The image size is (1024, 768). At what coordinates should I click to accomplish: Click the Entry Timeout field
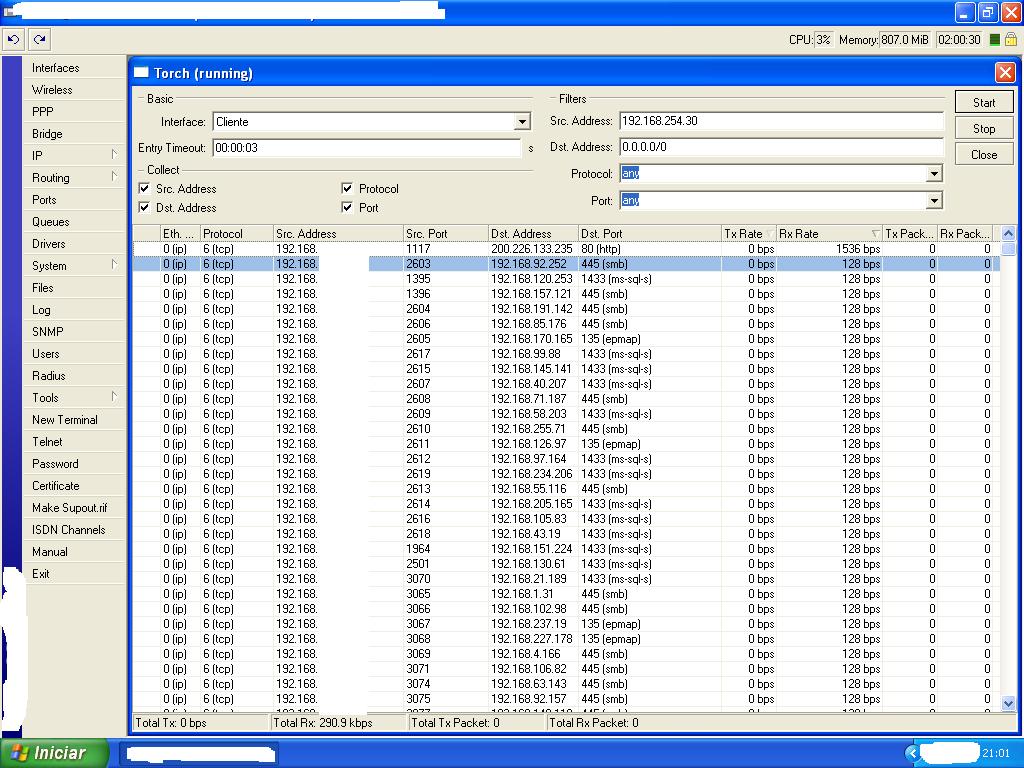(367, 148)
